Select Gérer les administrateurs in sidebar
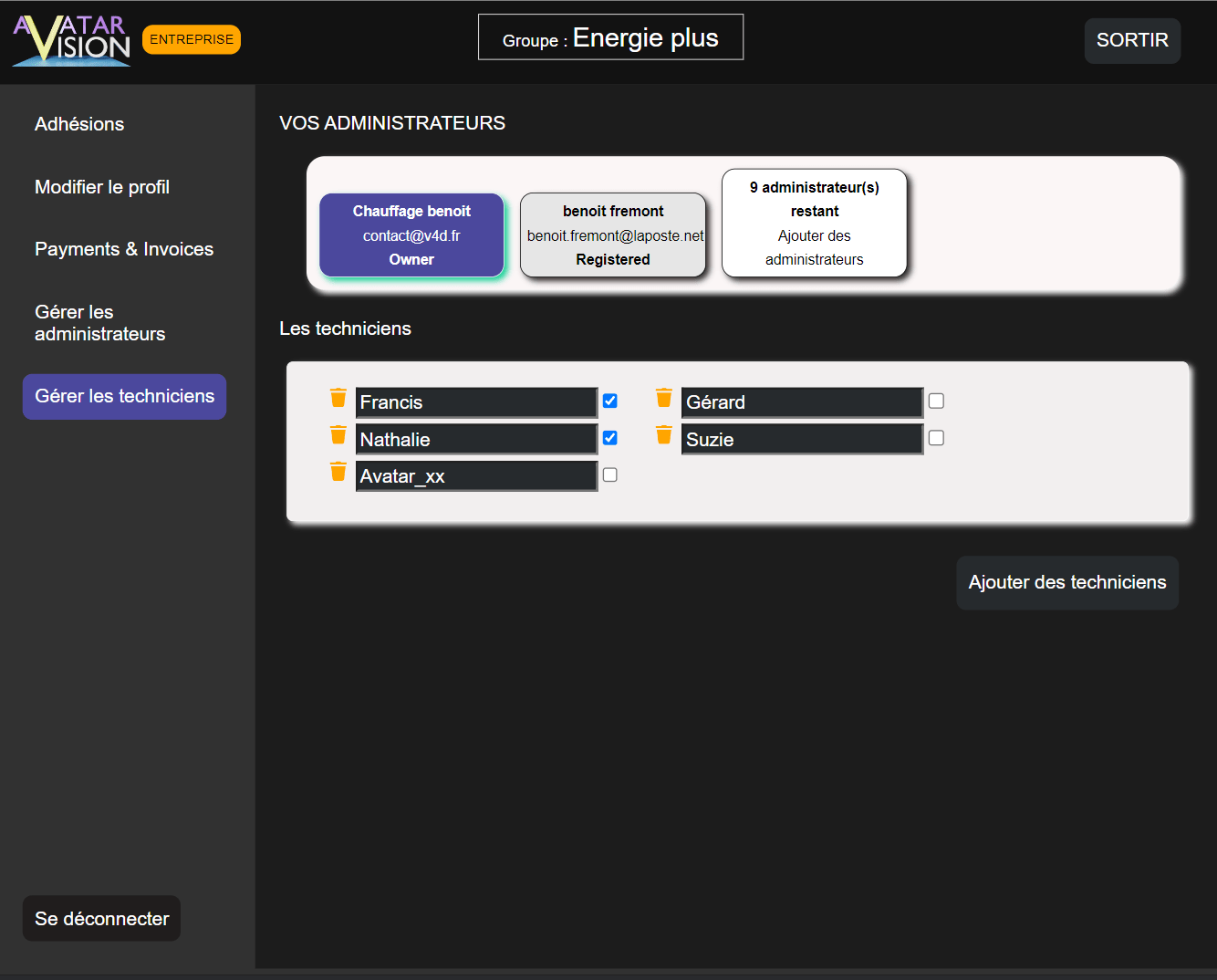Image resolution: width=1217 pixels, height=980 pixels. [x=100, y=323]
